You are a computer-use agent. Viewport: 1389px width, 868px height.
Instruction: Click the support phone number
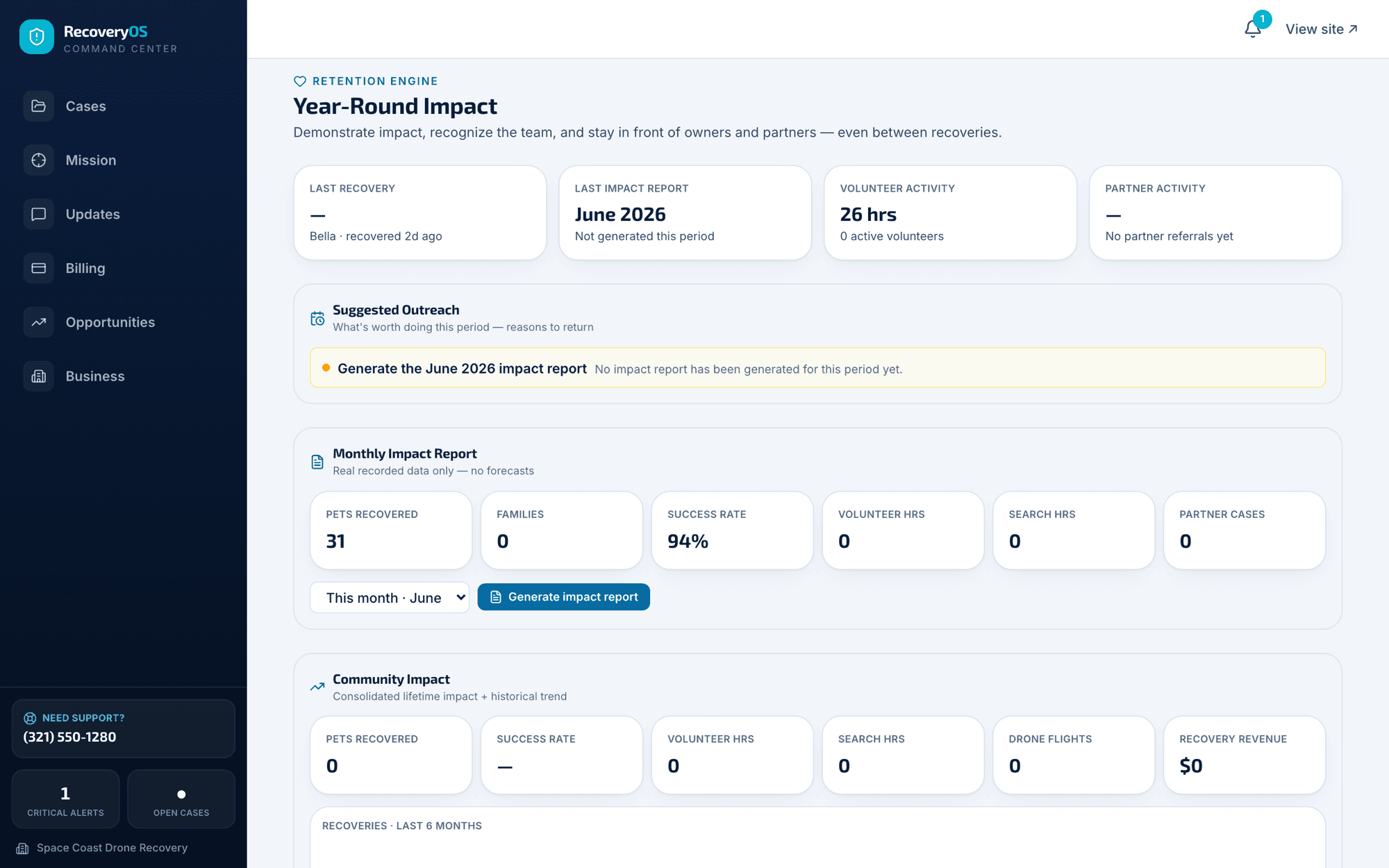(x=69, y=737)
